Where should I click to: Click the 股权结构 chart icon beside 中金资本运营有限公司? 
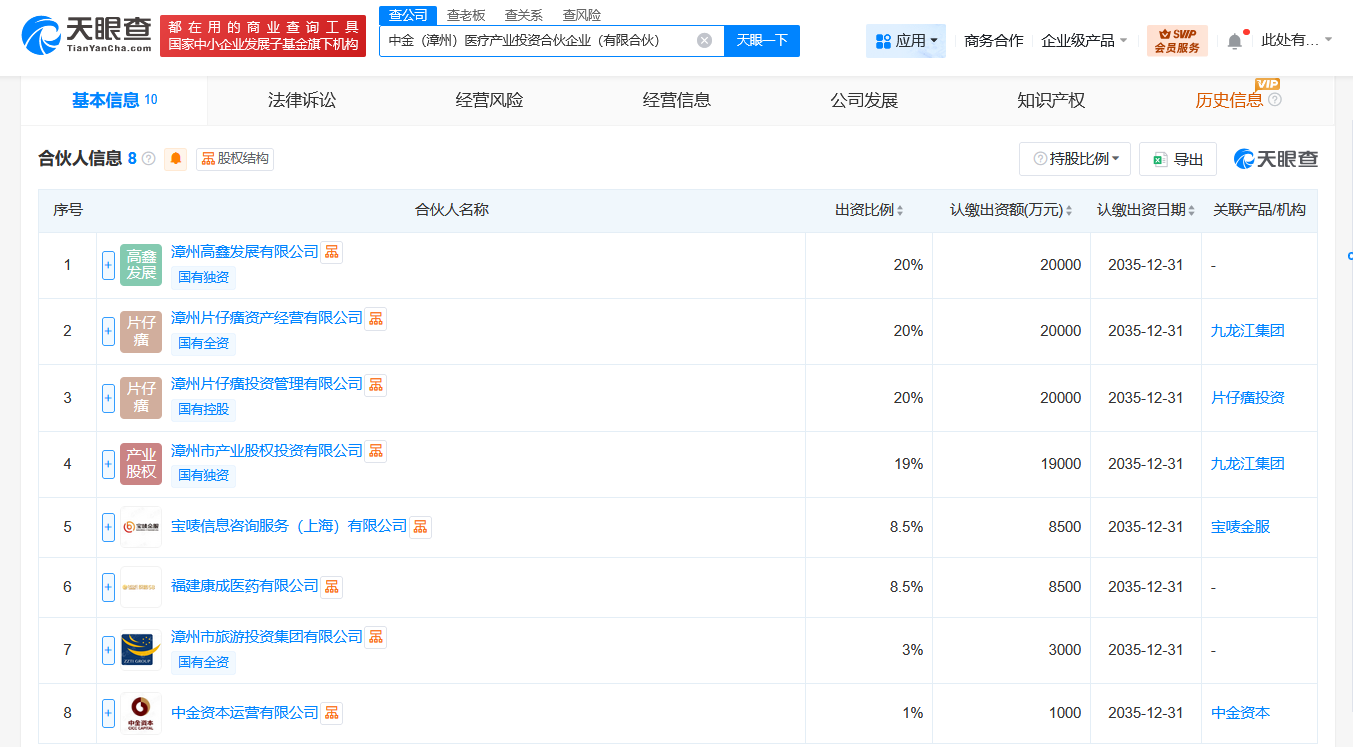(331, 712)
